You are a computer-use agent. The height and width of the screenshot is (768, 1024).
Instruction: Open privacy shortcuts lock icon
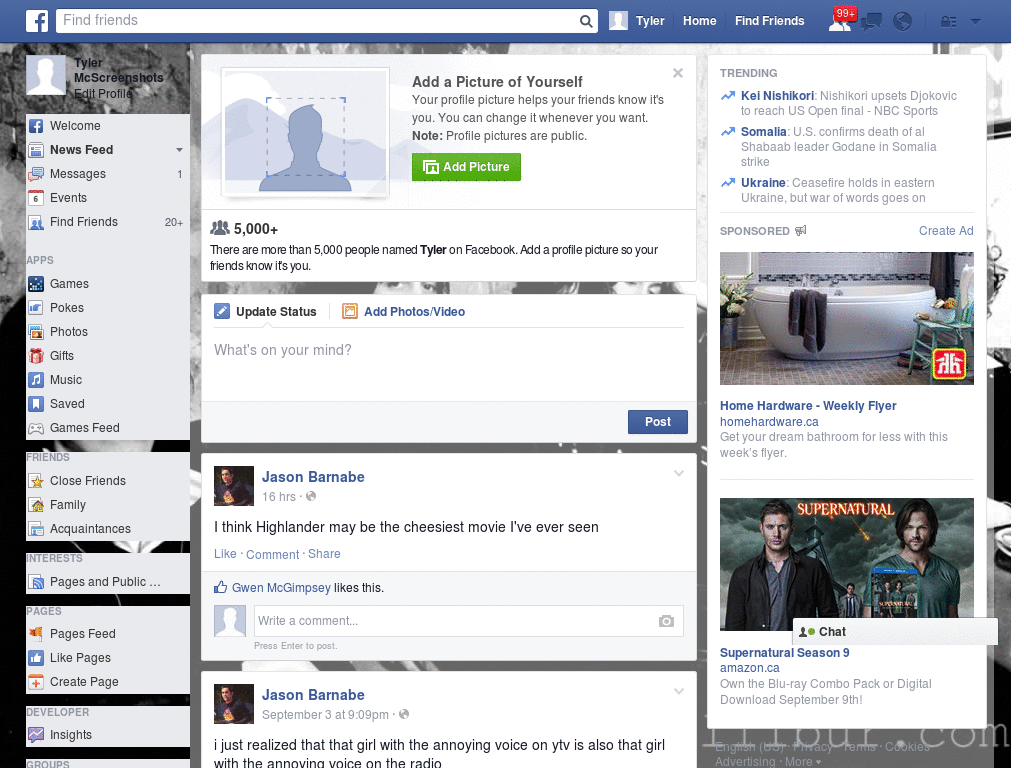coord(948,22)
